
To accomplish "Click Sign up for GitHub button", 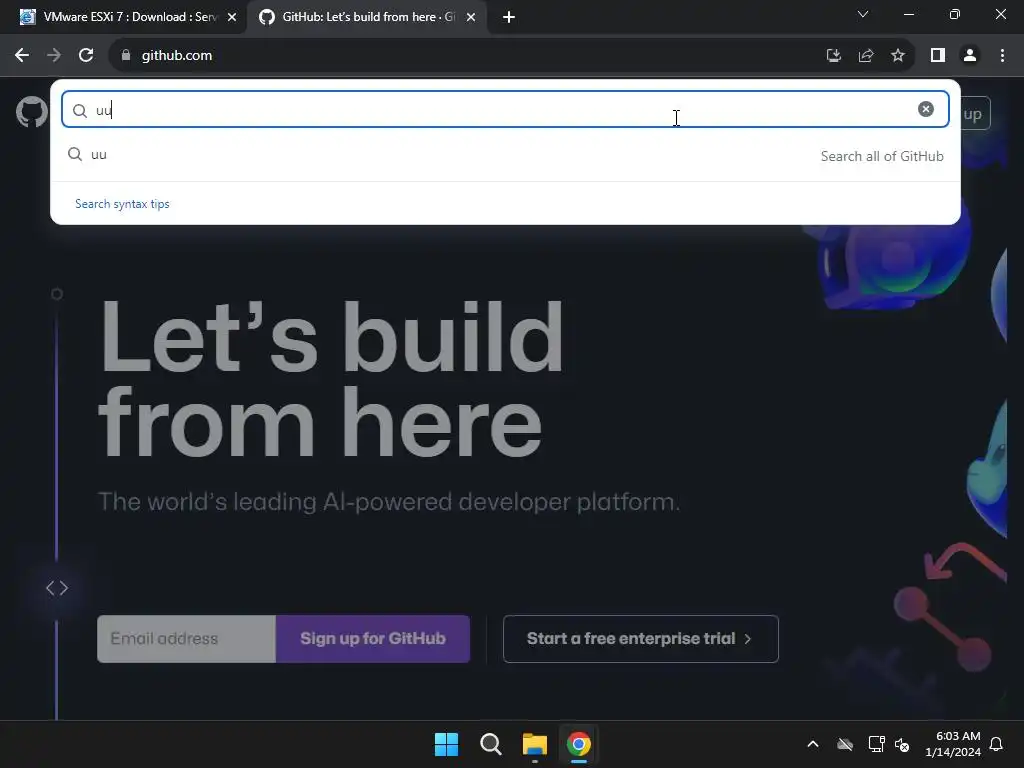I will 373,639.
